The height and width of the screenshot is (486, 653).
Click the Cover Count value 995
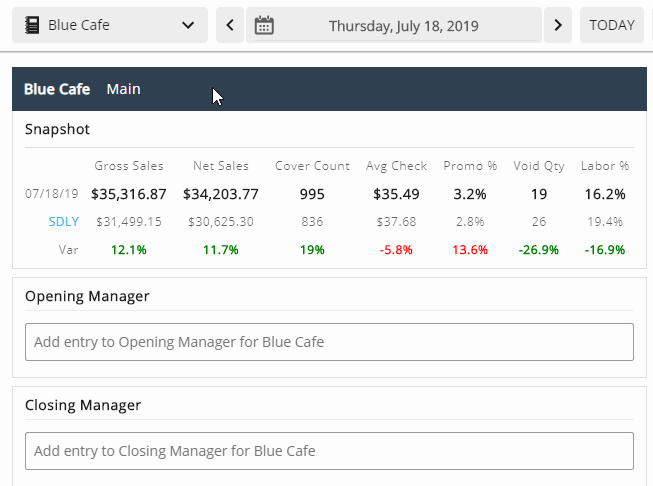[x=312, y=194]
